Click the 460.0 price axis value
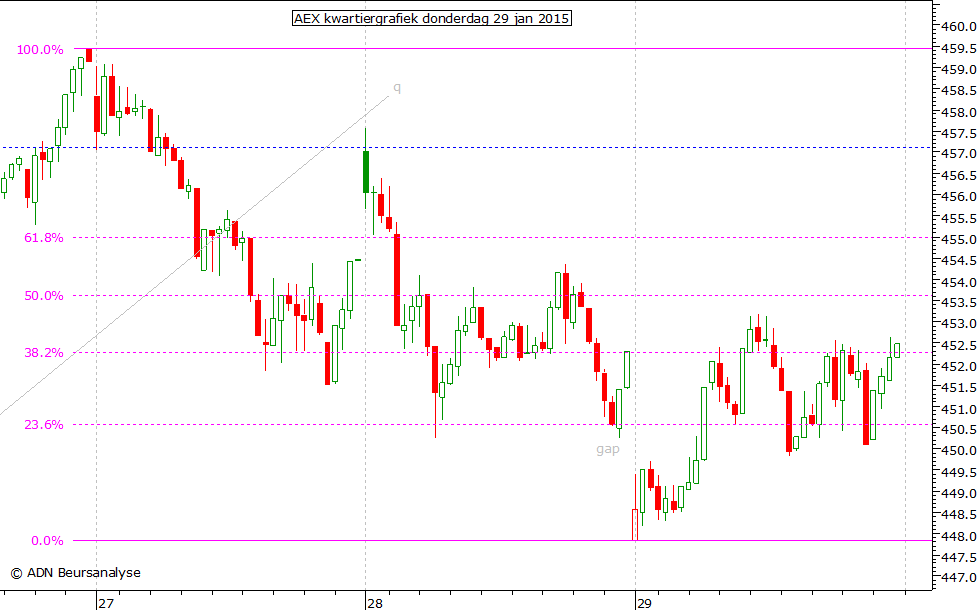 click(x=959, y=27)
